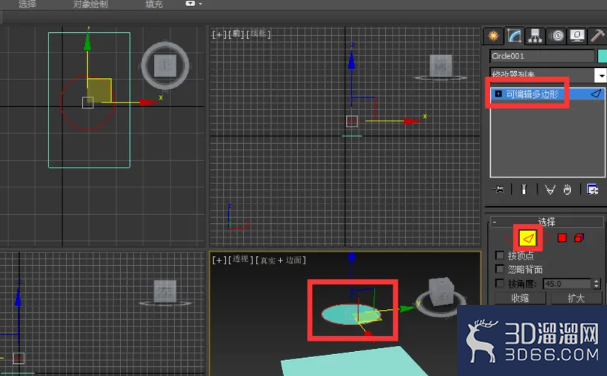Select the Polygon sub-object level icon

562,238
